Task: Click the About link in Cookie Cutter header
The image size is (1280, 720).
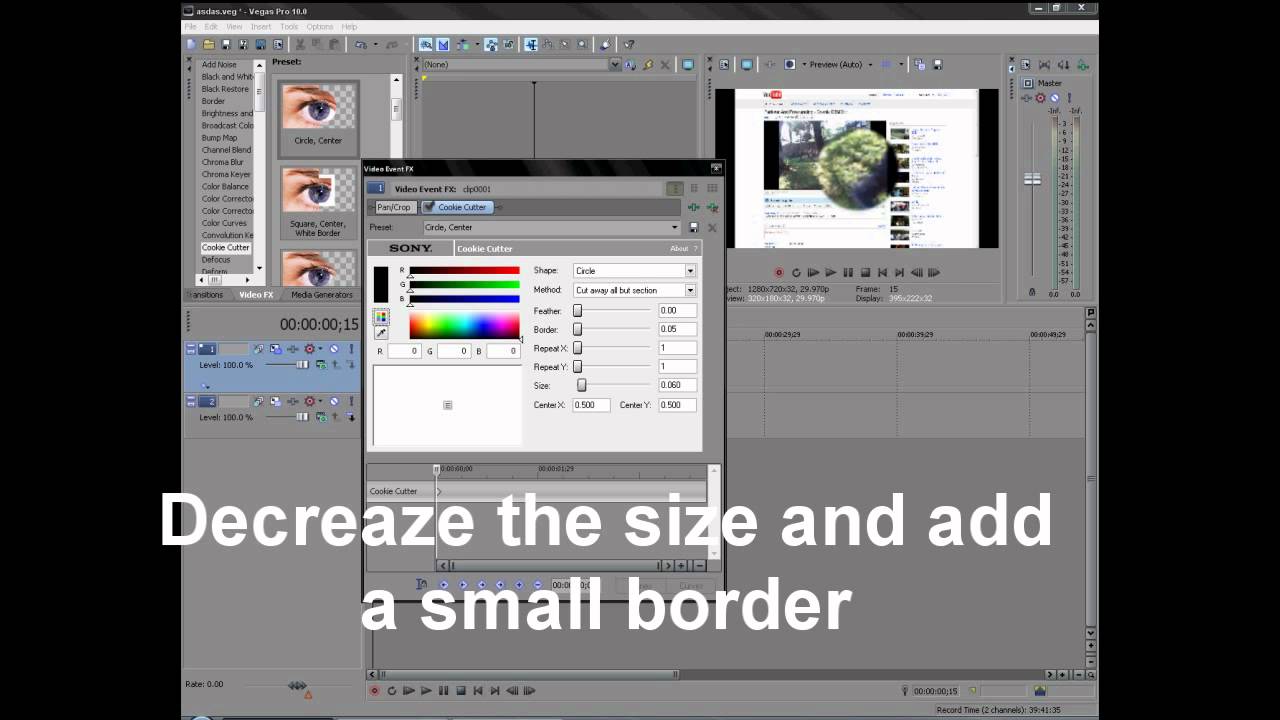Action: click(x=679, y=249)
